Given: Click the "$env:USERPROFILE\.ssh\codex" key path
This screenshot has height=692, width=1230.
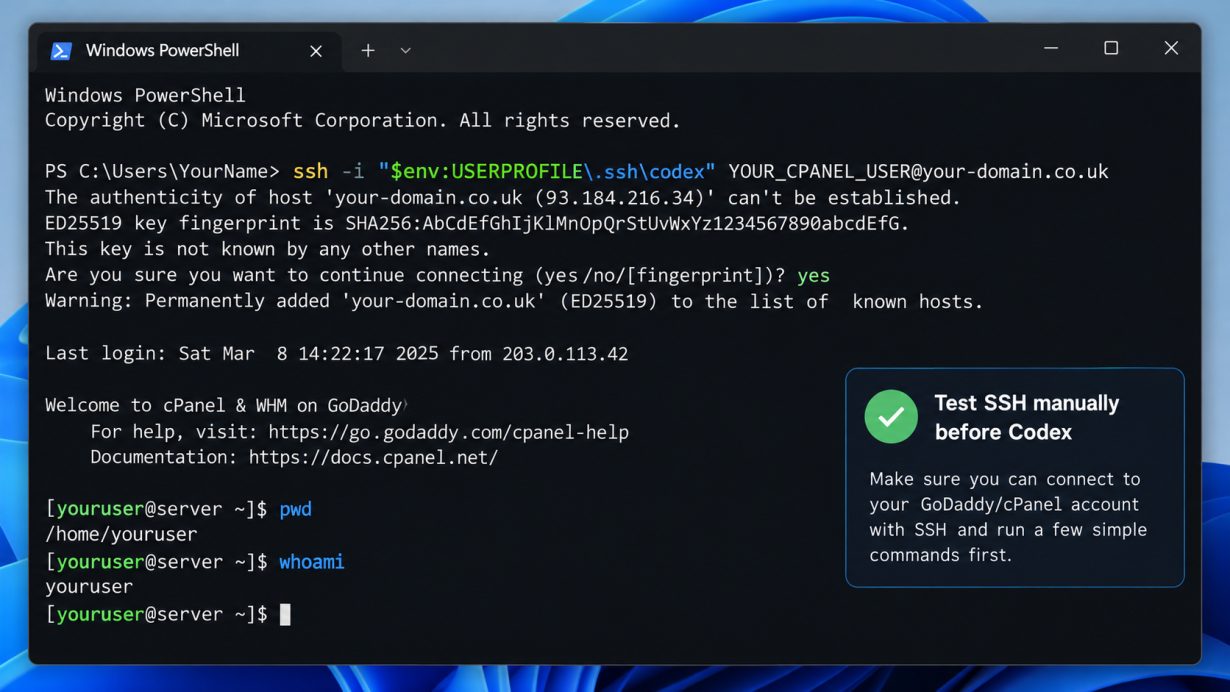Looking at the screenshot, I should coord(547,171).
